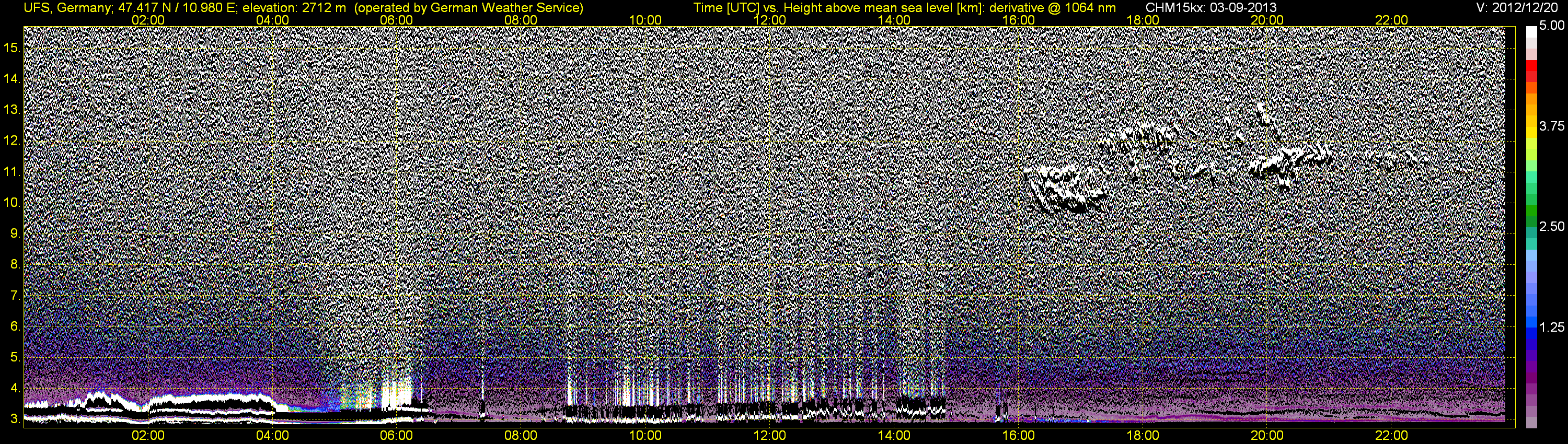
Task: Click the "12." height axis label
Action: click(13, 141)
